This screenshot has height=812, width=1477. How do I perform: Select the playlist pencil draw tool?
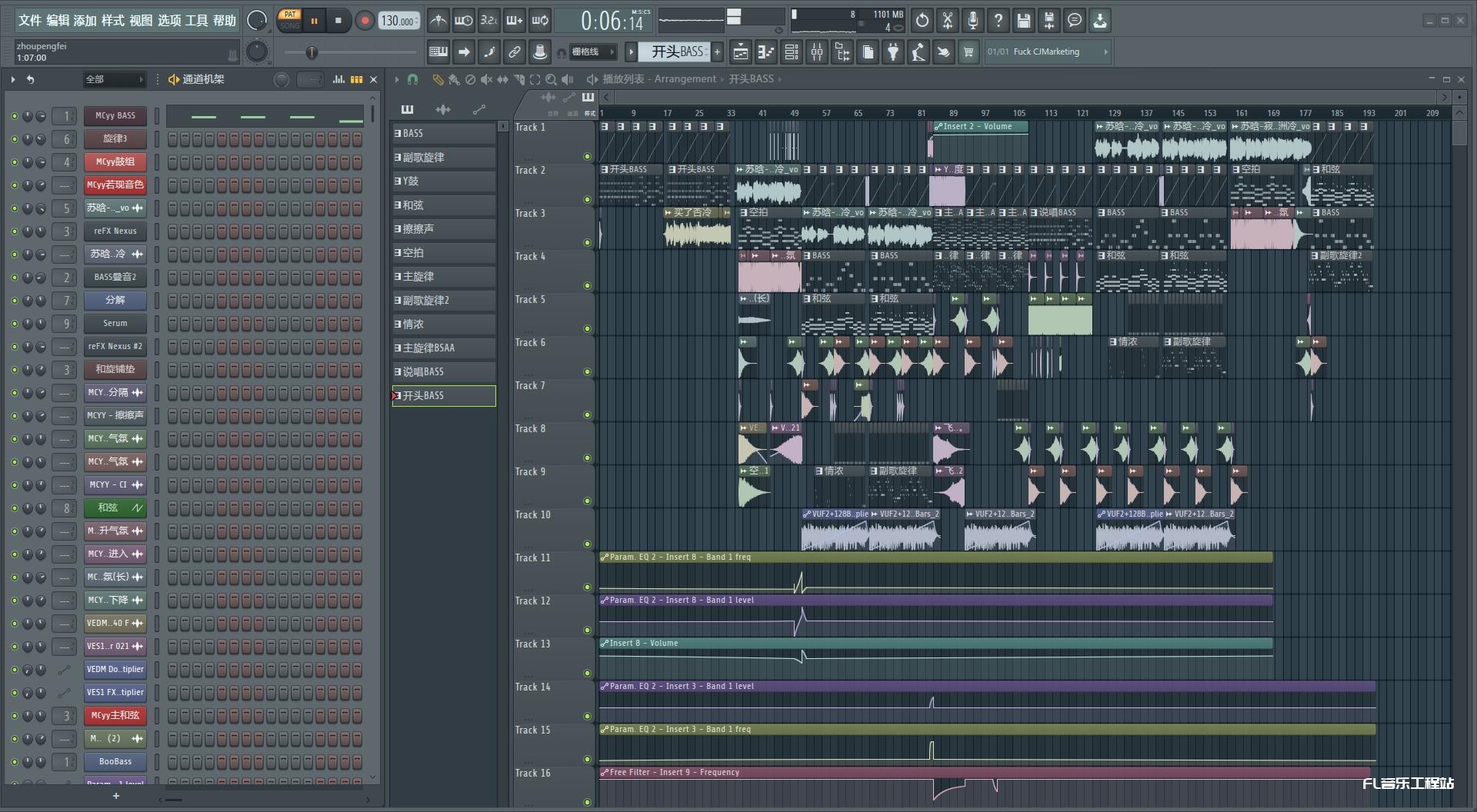[x=438, y=79]
